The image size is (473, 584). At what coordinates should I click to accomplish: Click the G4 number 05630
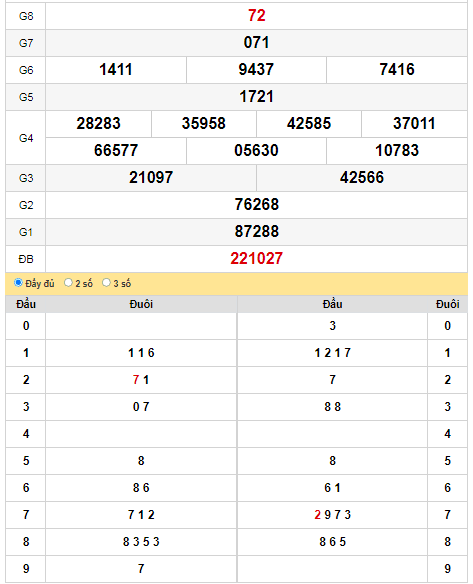click(x=256, y=151)
